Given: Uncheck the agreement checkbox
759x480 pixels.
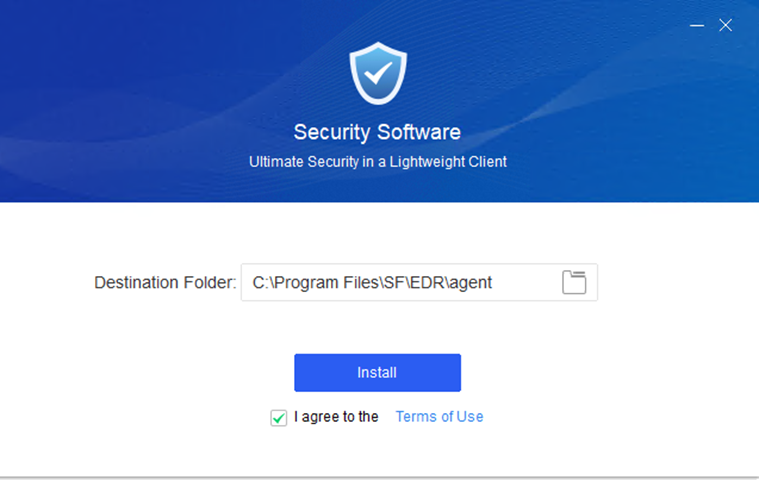Looking at the screenshot, I should [279, 418].
